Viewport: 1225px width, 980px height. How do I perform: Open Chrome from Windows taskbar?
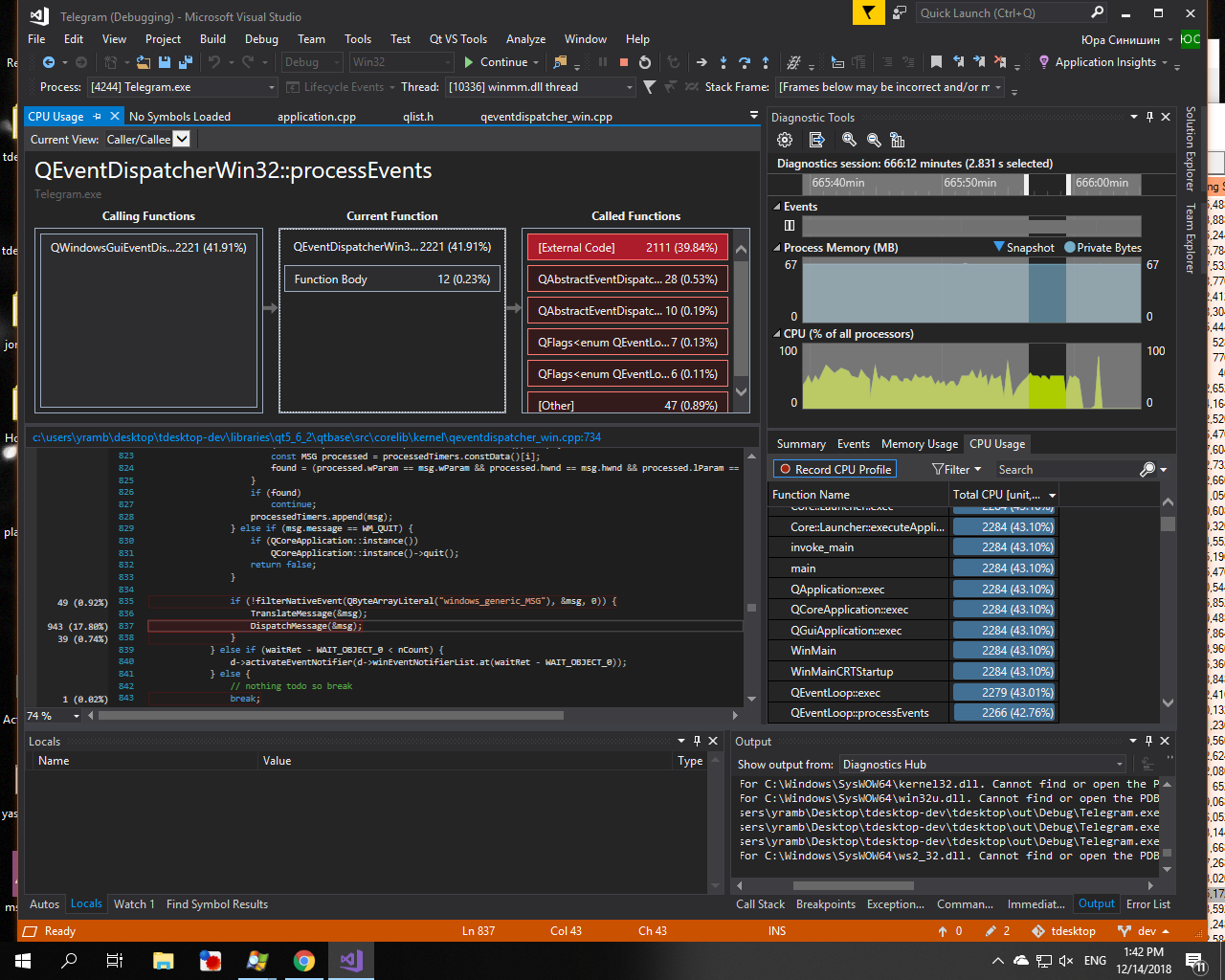pos(304,960)
